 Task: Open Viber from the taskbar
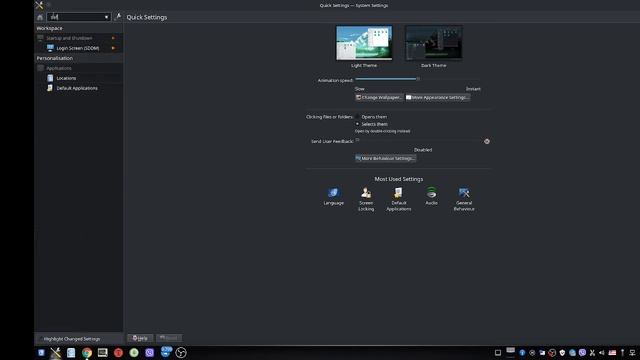[x=149, y=353]
